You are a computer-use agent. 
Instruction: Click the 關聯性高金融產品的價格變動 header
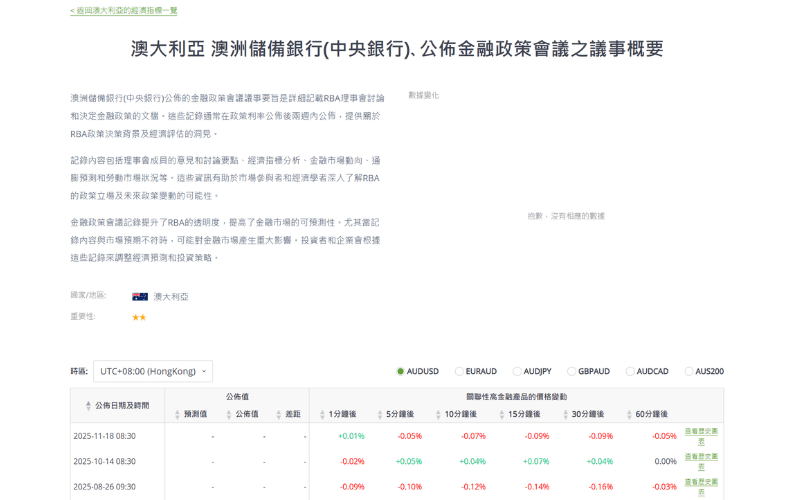516,396
